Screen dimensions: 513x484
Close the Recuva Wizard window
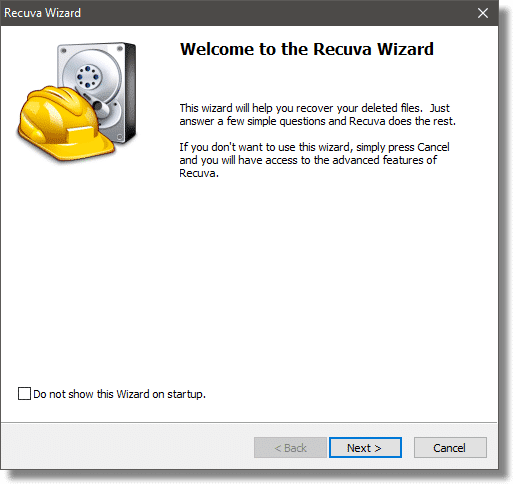pos(483,13)
